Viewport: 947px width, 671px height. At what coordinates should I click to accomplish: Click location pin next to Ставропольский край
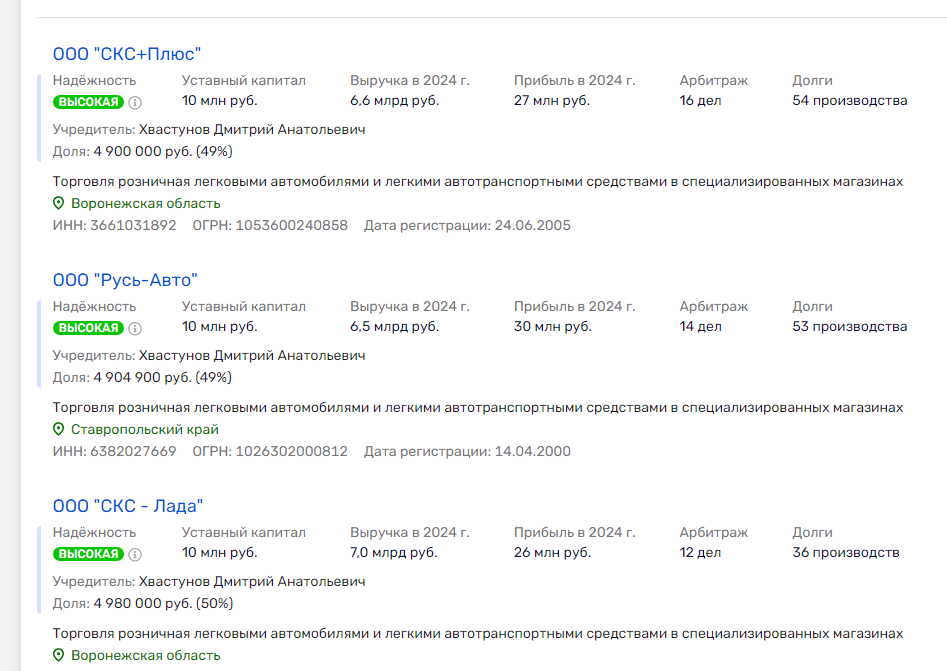(x=58, y=429)
